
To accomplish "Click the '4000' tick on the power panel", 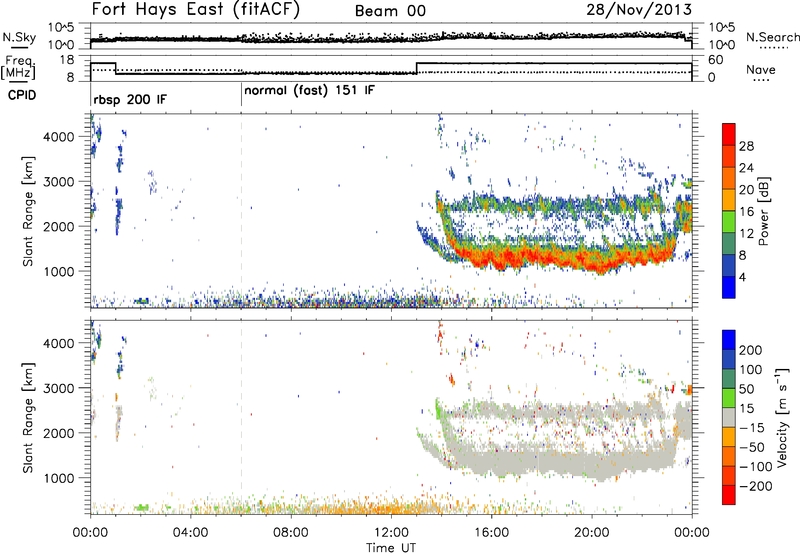I will click(59, 137).
